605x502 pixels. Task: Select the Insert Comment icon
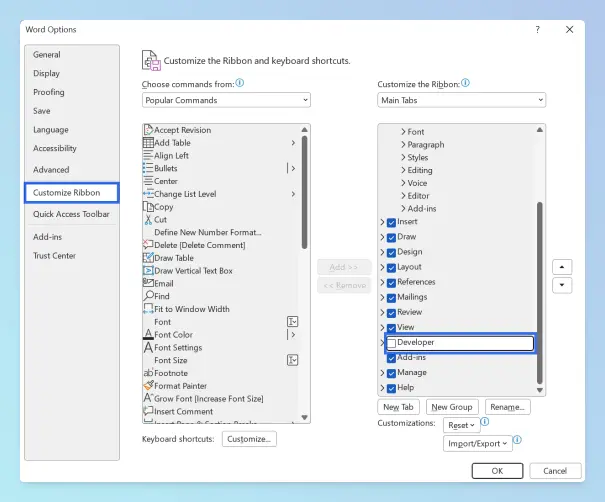tap(148, 411)
